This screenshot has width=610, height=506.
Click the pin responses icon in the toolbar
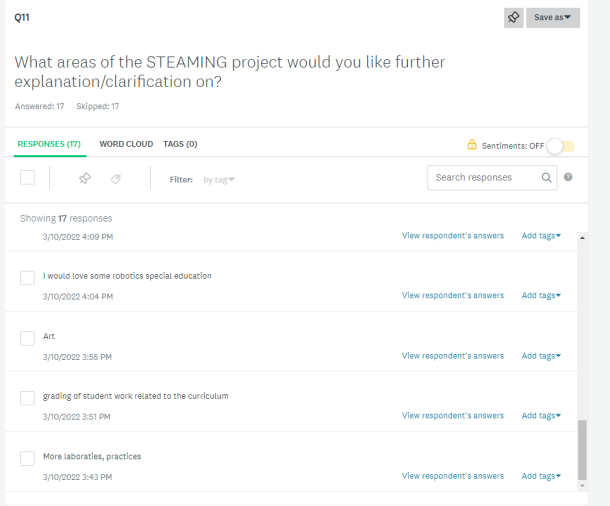(84, 179)
